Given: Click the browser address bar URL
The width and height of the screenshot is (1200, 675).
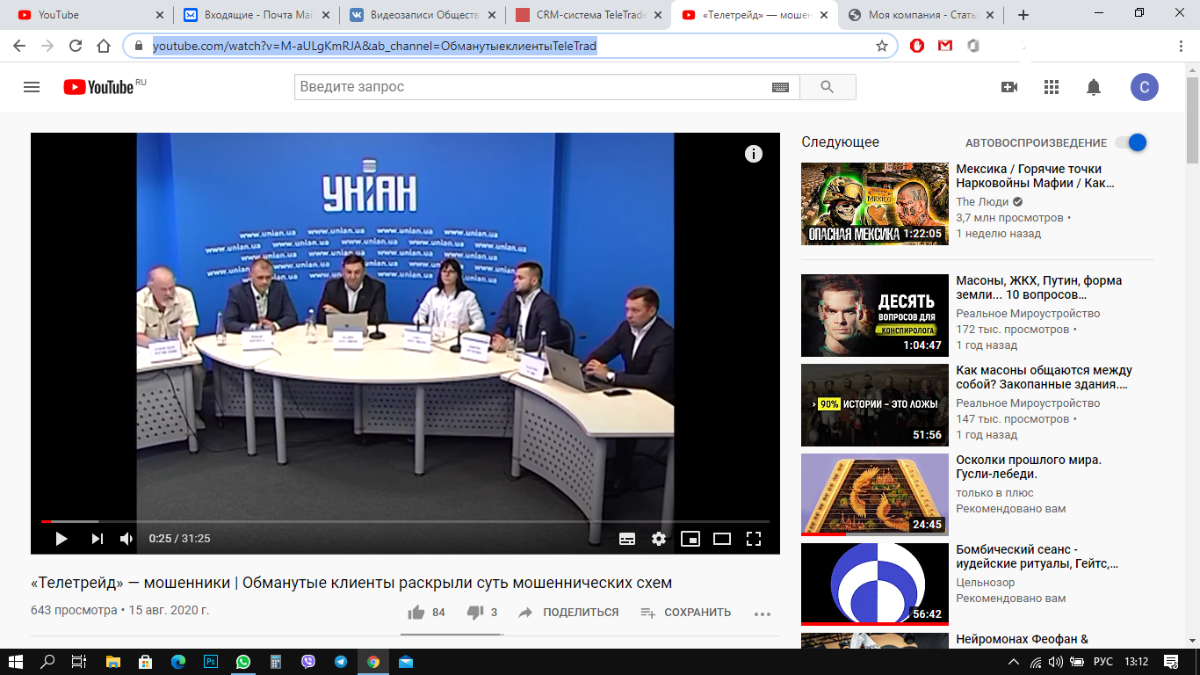Looking at the screenshot, I should tap(375, 46).
